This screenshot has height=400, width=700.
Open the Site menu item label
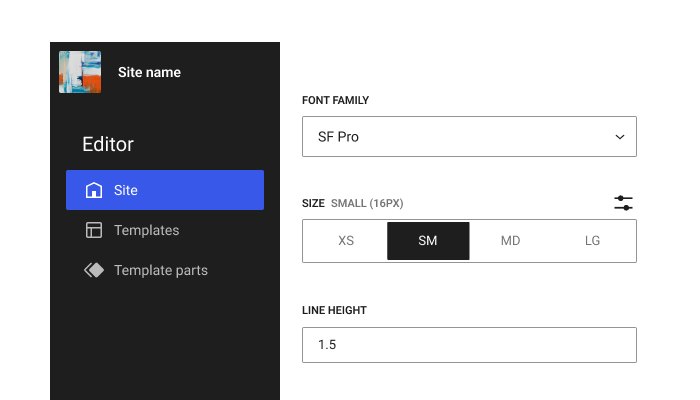pos(126,190)
